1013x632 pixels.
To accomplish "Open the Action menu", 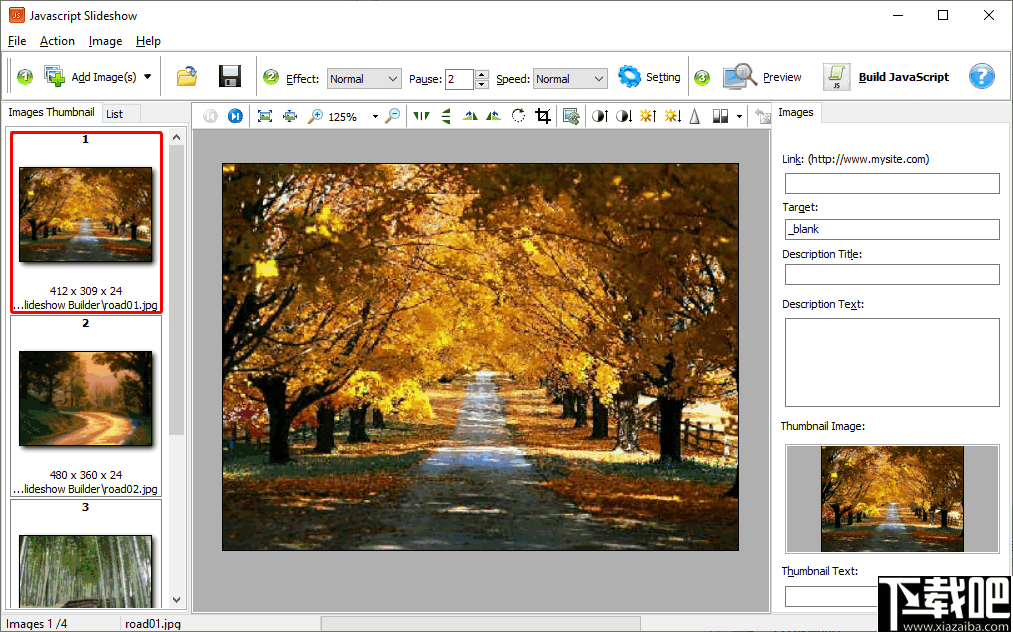I will (57, 41).
